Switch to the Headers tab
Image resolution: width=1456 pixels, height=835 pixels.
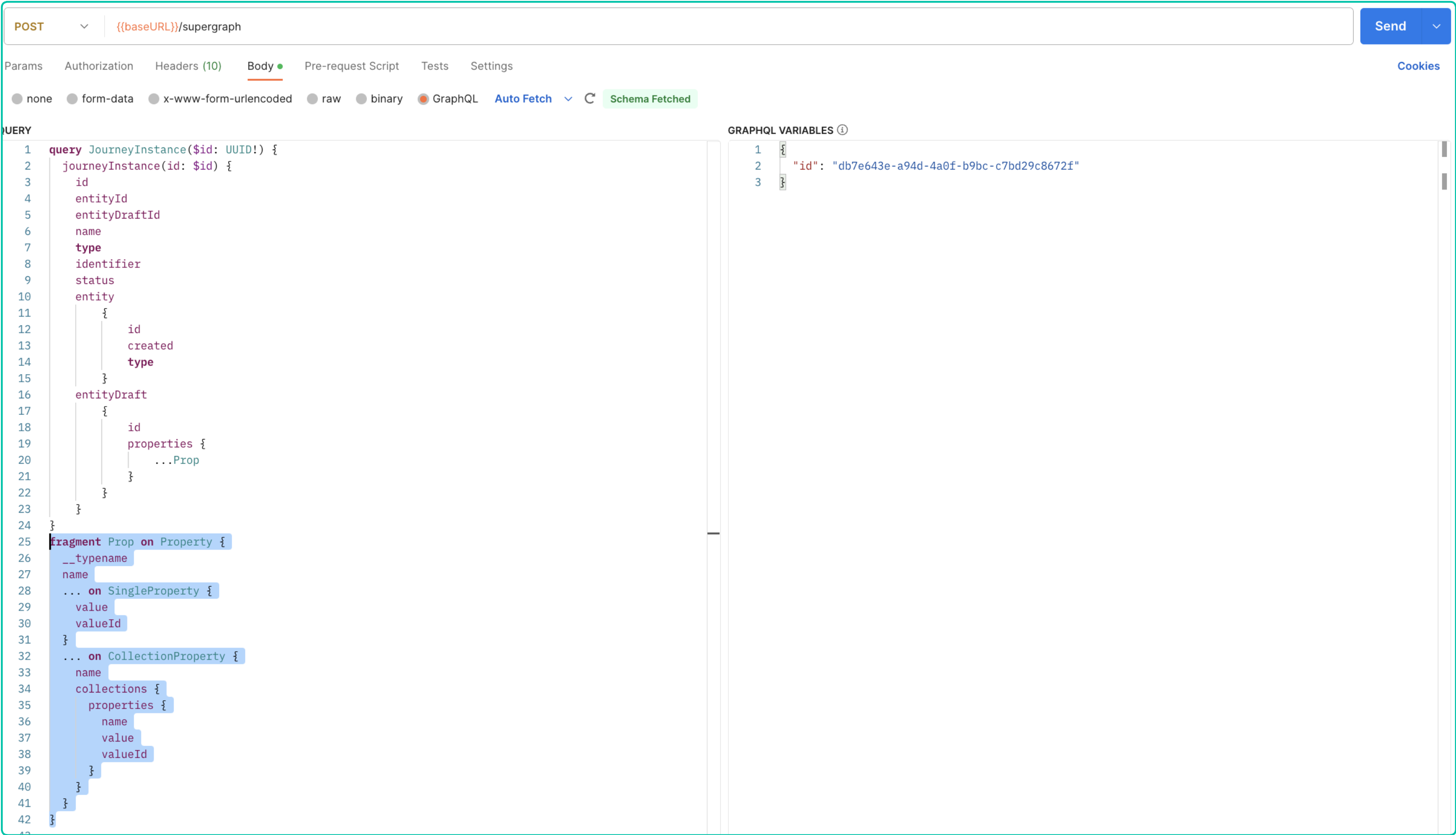188,66
